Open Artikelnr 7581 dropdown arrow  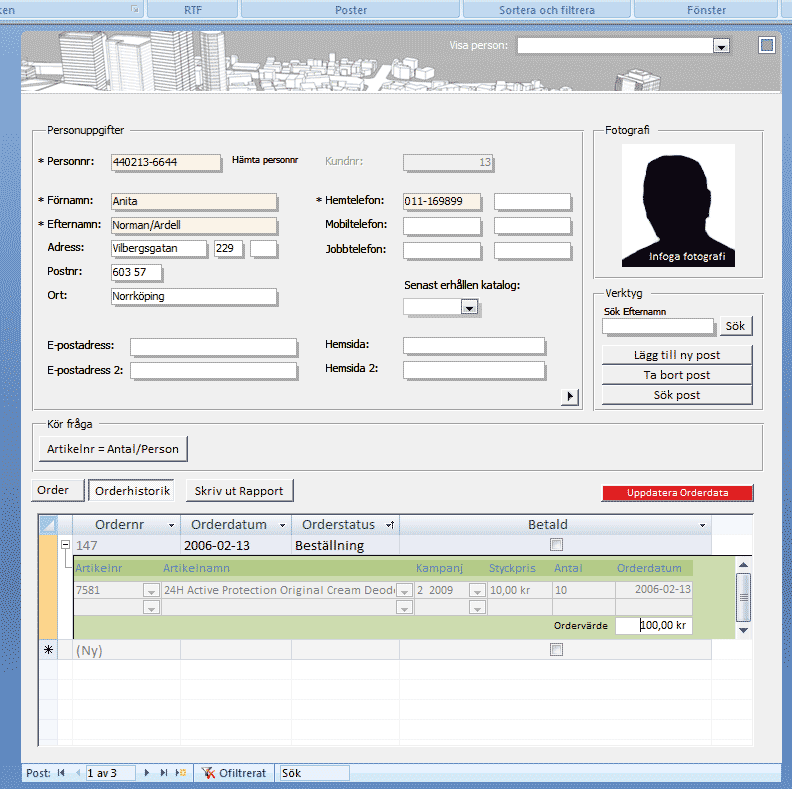[x=151, y=590]
